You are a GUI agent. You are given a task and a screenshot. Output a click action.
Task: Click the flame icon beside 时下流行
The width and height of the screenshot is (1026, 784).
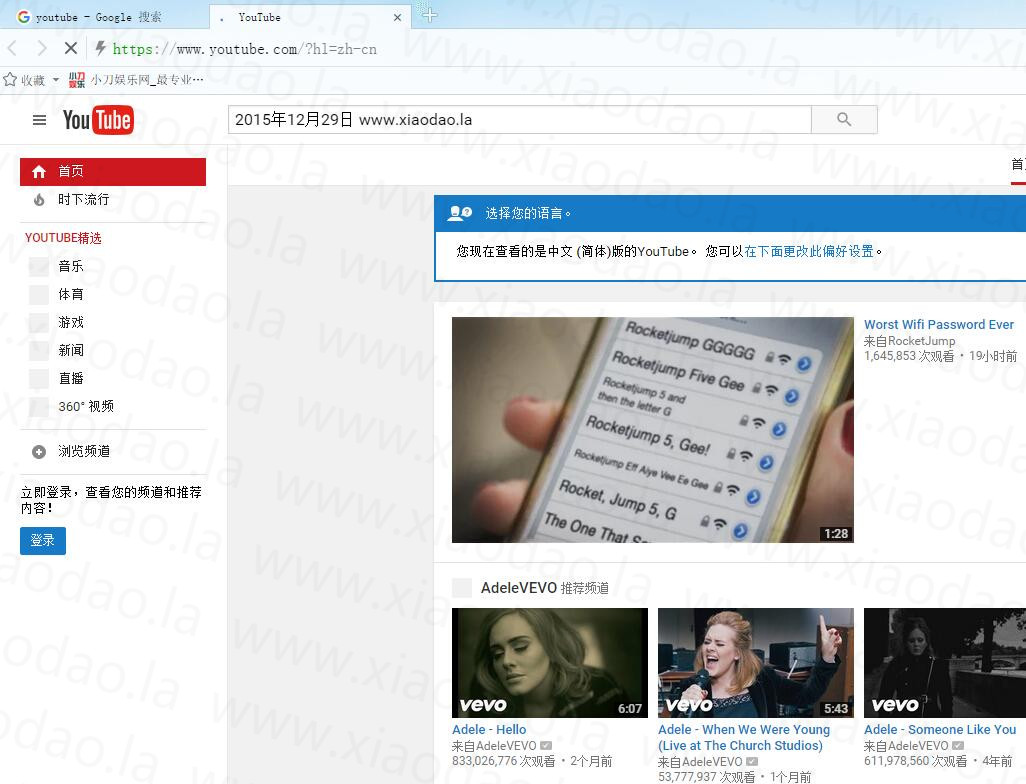tap(39, 200)
